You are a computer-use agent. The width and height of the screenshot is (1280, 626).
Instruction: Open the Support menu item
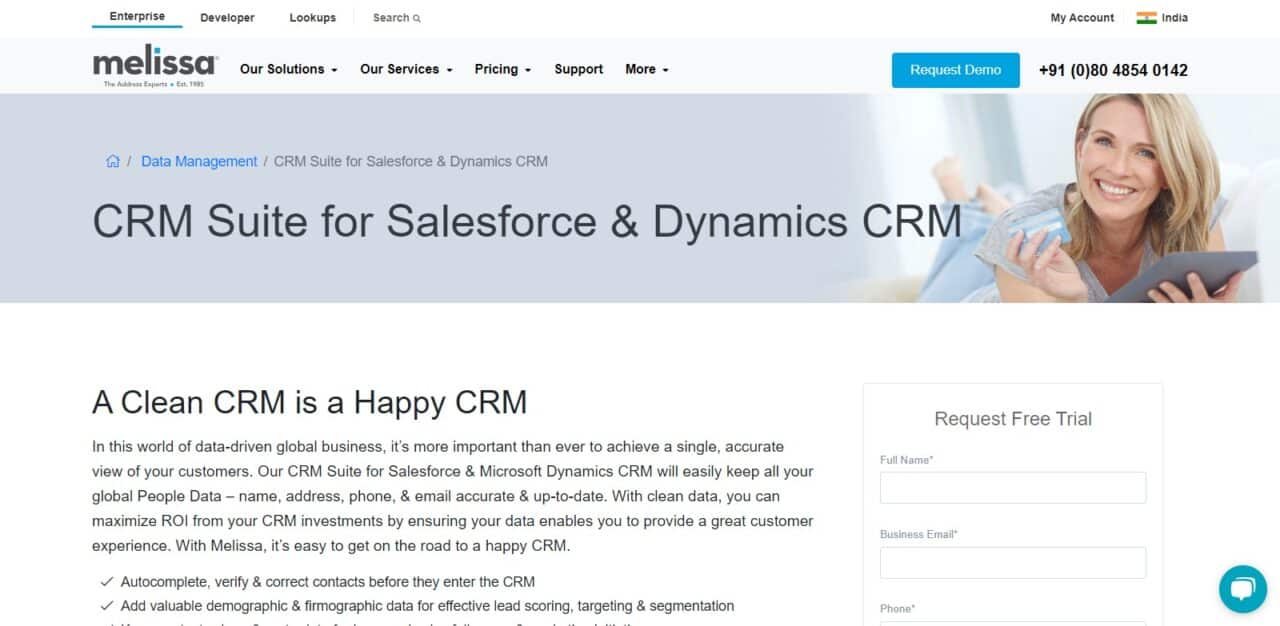tap(579, 69)
